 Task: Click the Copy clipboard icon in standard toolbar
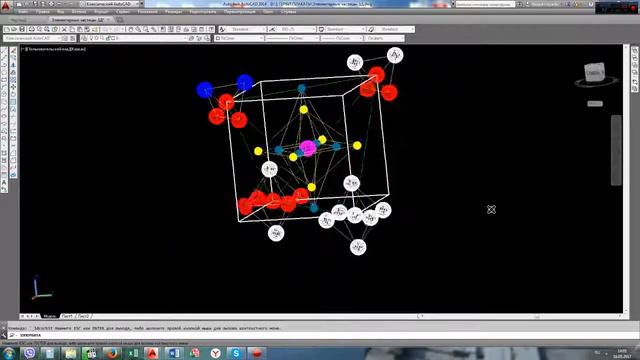click(x=72, y=29)
